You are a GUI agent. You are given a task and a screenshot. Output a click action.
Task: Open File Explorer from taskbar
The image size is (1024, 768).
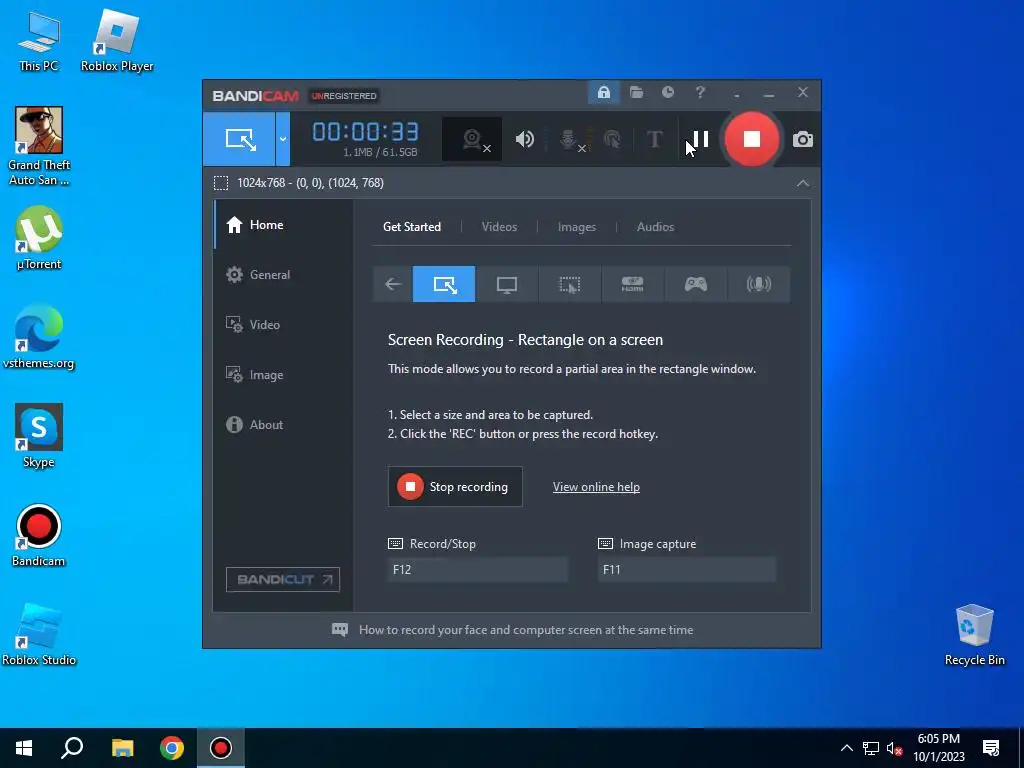click(x=122, y=748)
